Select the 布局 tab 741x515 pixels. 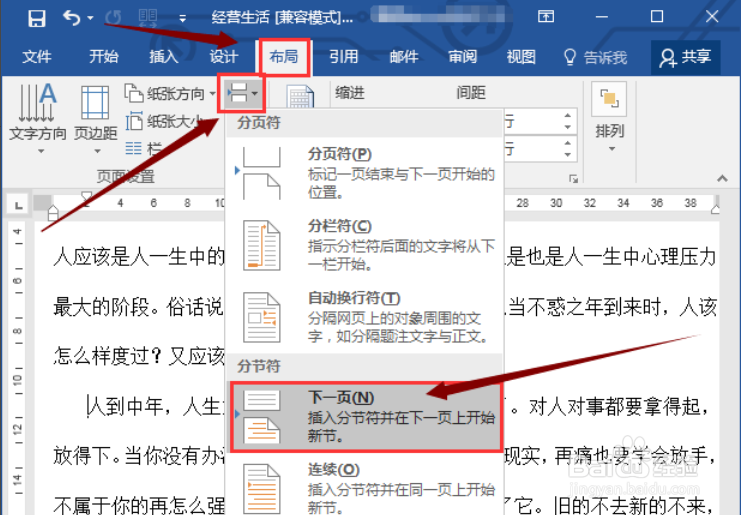(284, 57)
